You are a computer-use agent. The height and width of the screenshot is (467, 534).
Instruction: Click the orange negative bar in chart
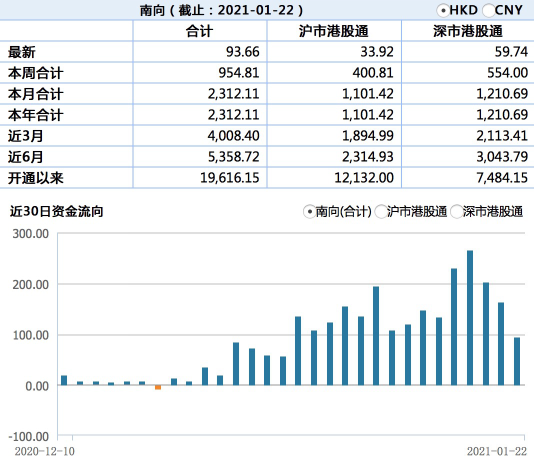pyautogui.click(x=158, y=388)
